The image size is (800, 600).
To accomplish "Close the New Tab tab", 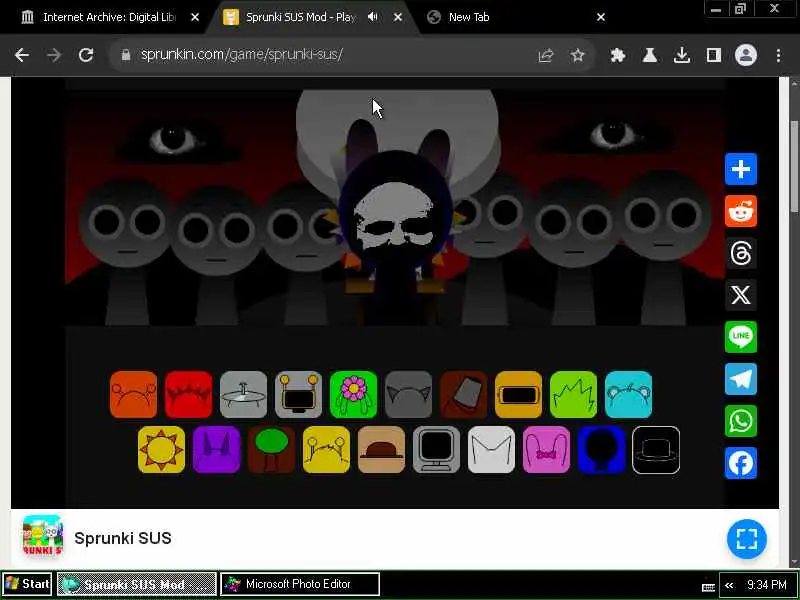I will coord(601,17).
